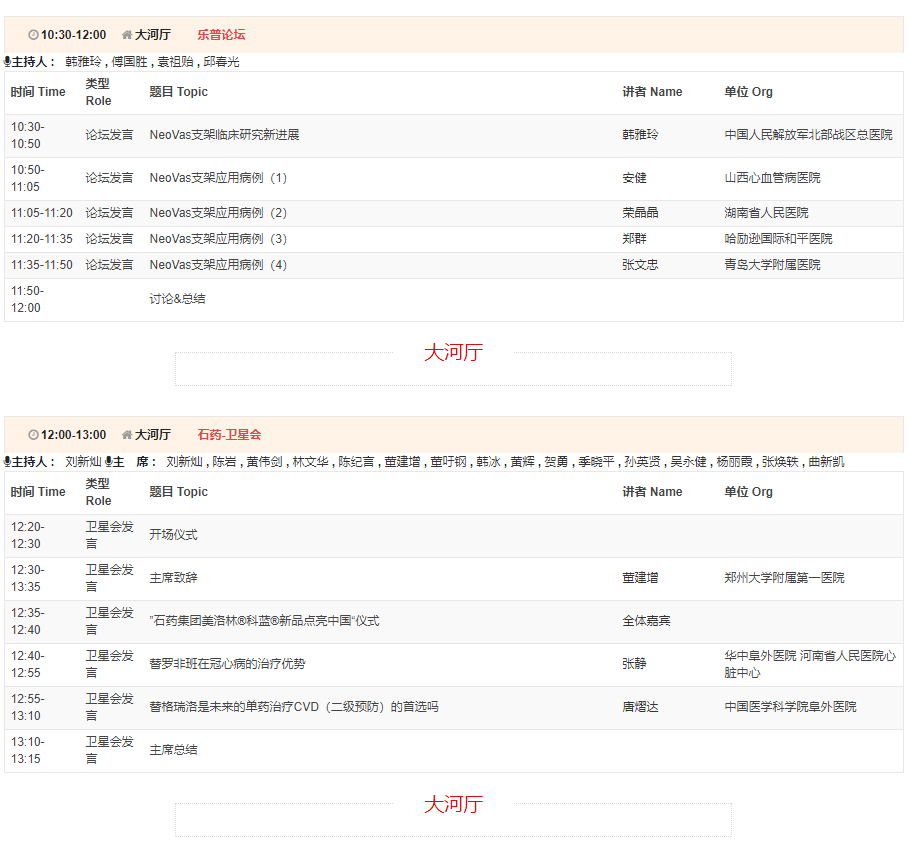
Task: Click host name 傅国胜 in host list
Action: tap(129, 61)
